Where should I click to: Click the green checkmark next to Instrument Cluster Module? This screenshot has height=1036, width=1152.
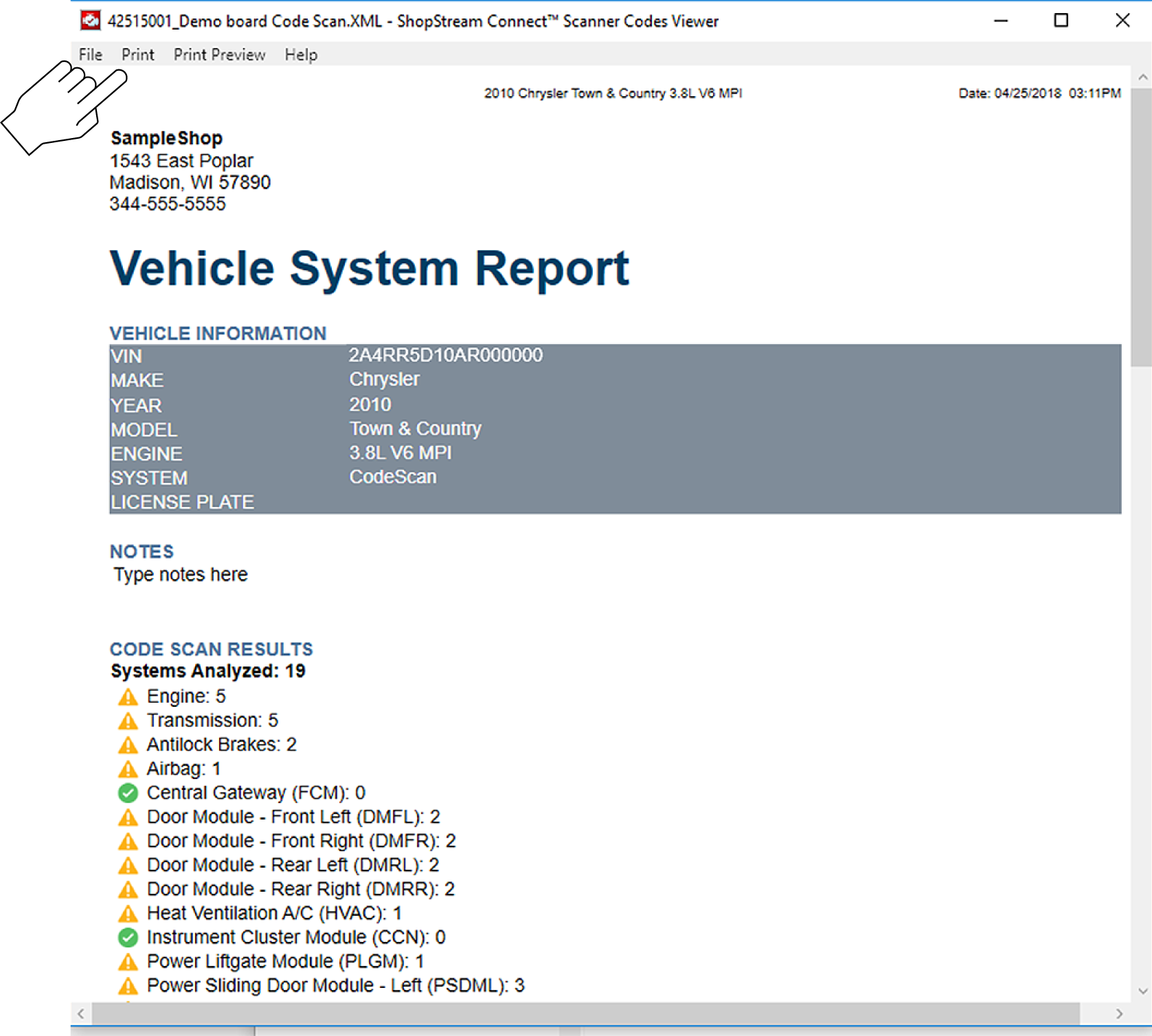[x=128, y=937]
